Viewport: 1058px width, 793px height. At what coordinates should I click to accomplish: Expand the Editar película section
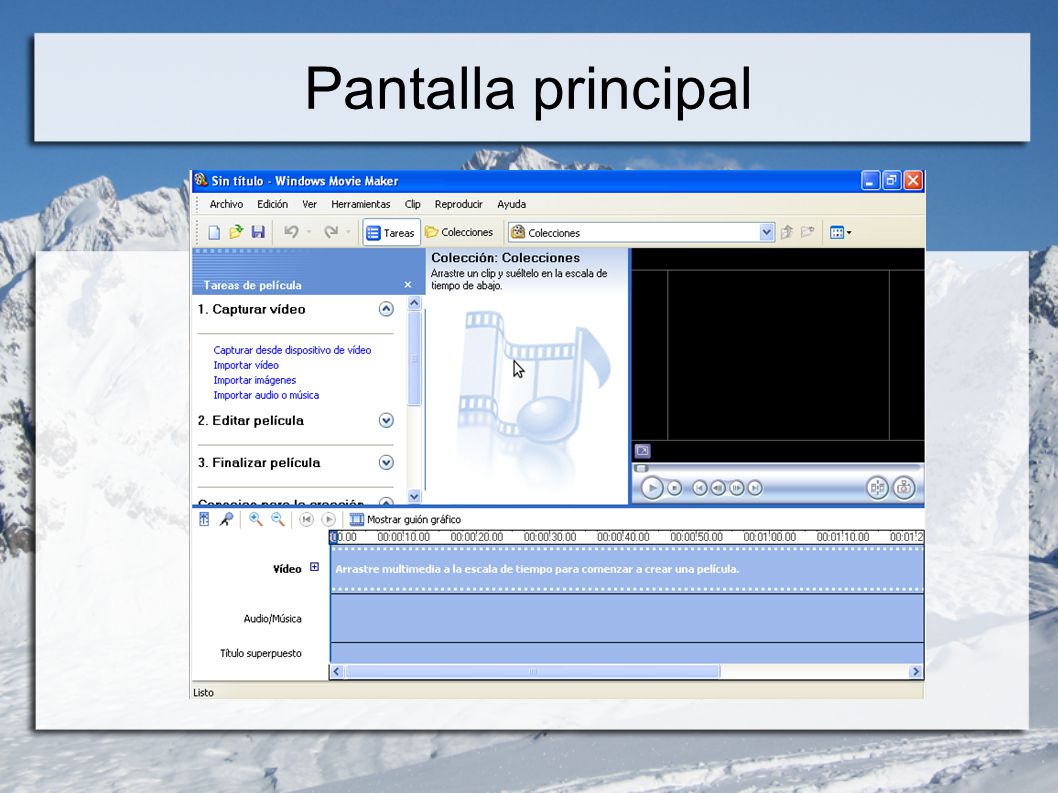(386, 420)
